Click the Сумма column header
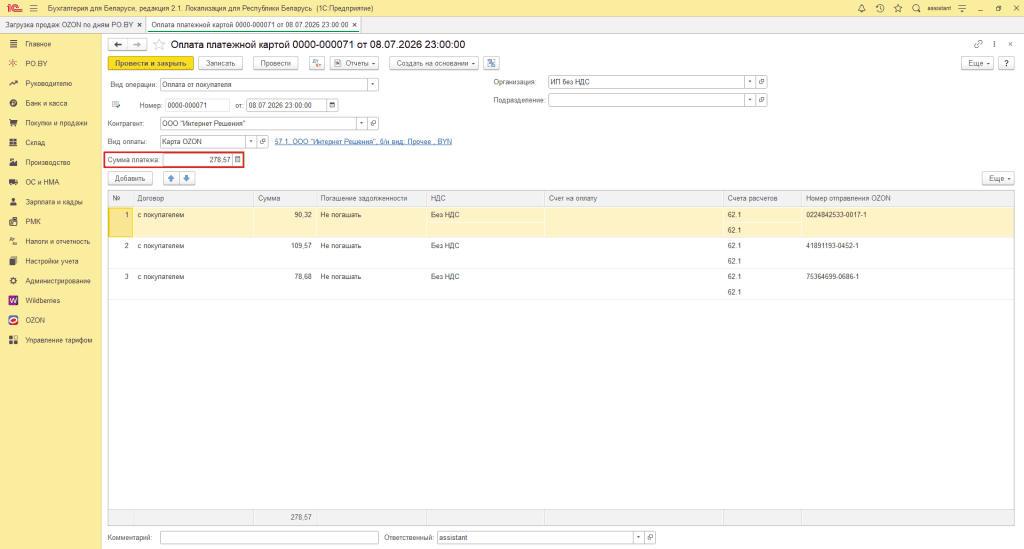 coord(285,198)
